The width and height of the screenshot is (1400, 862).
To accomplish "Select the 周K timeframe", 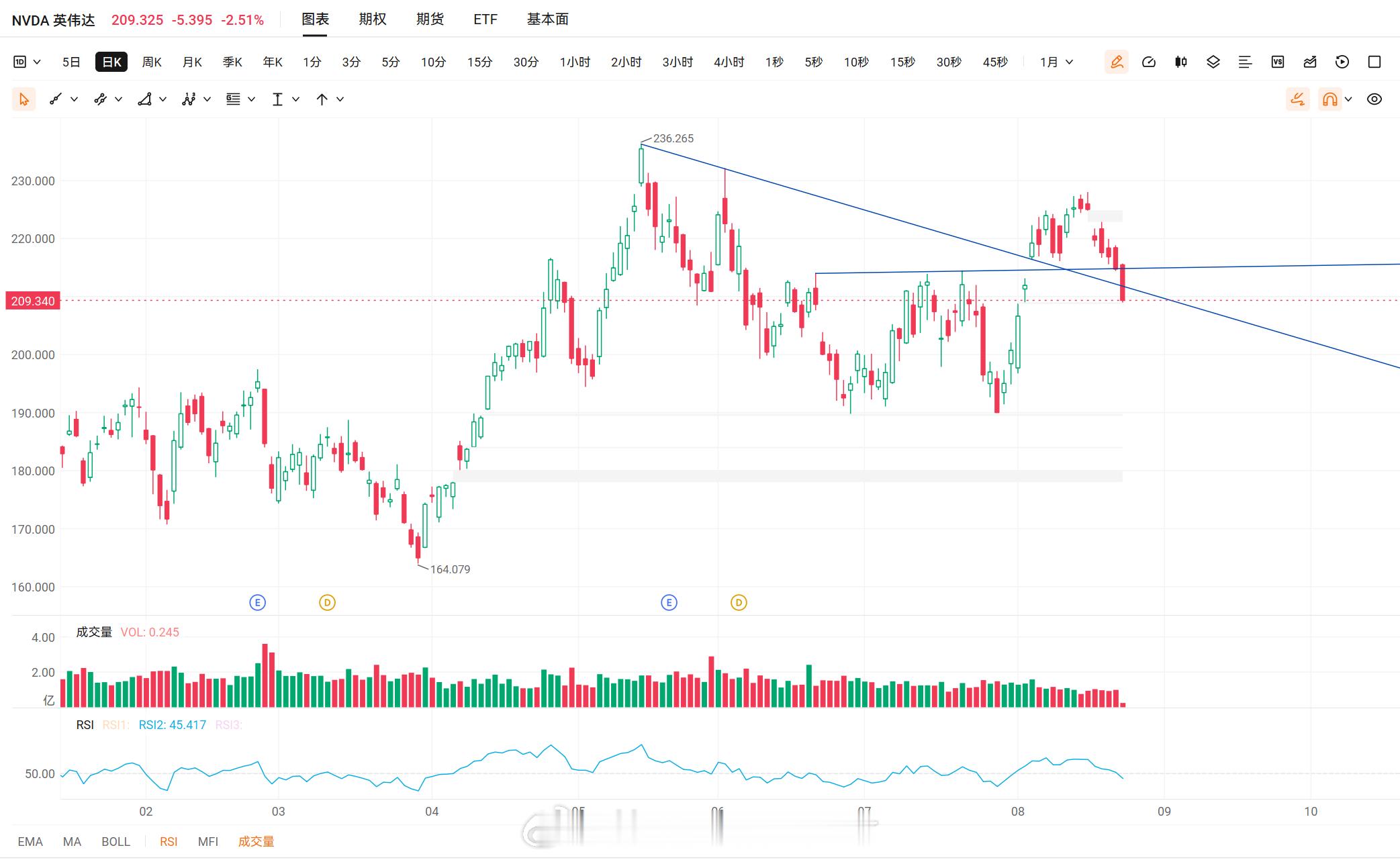I will (152, 62).
